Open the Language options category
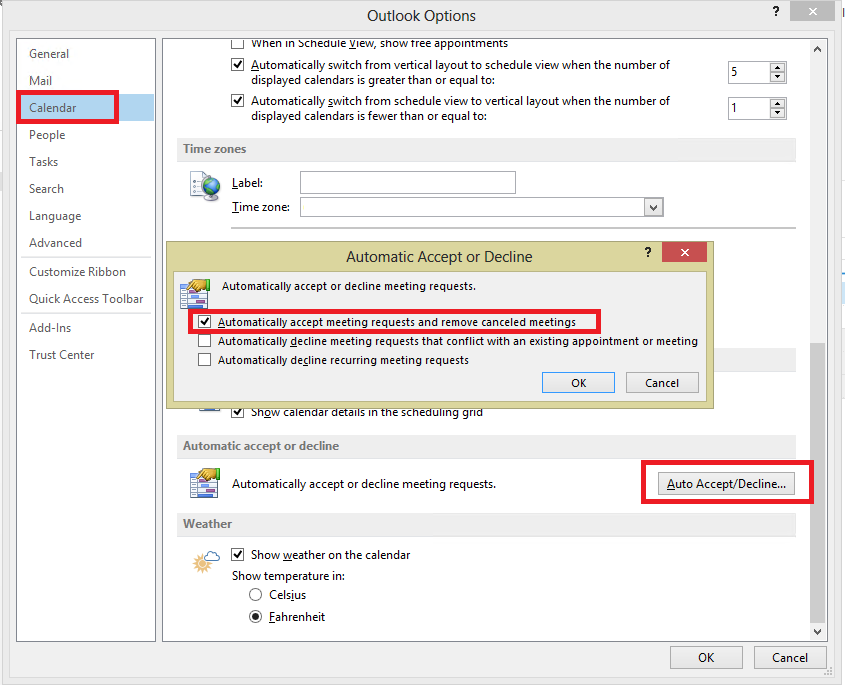This screenshot has height=685, width=845. point(55,216)
